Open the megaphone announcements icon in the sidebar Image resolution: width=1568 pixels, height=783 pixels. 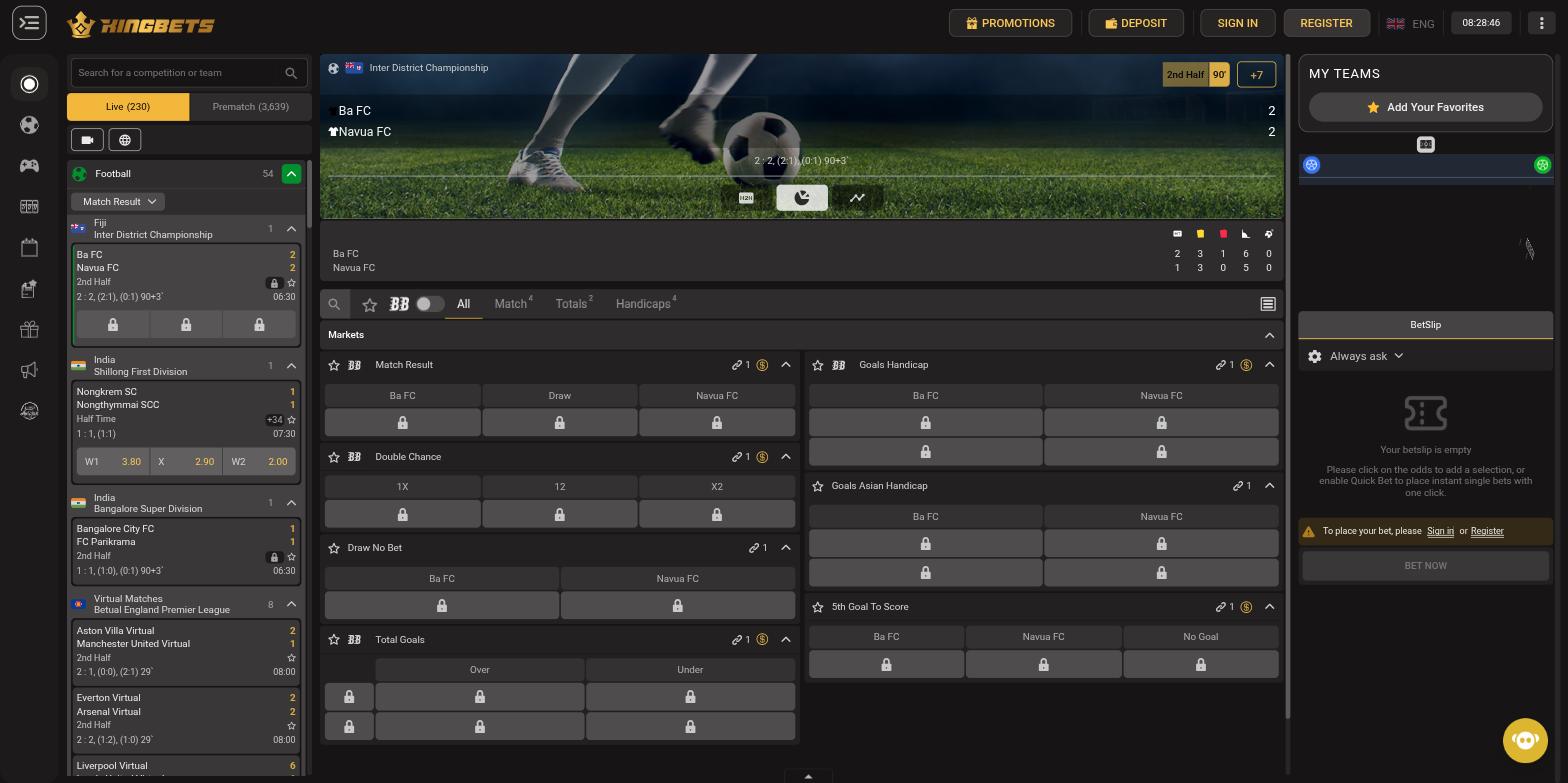(29, 370)
